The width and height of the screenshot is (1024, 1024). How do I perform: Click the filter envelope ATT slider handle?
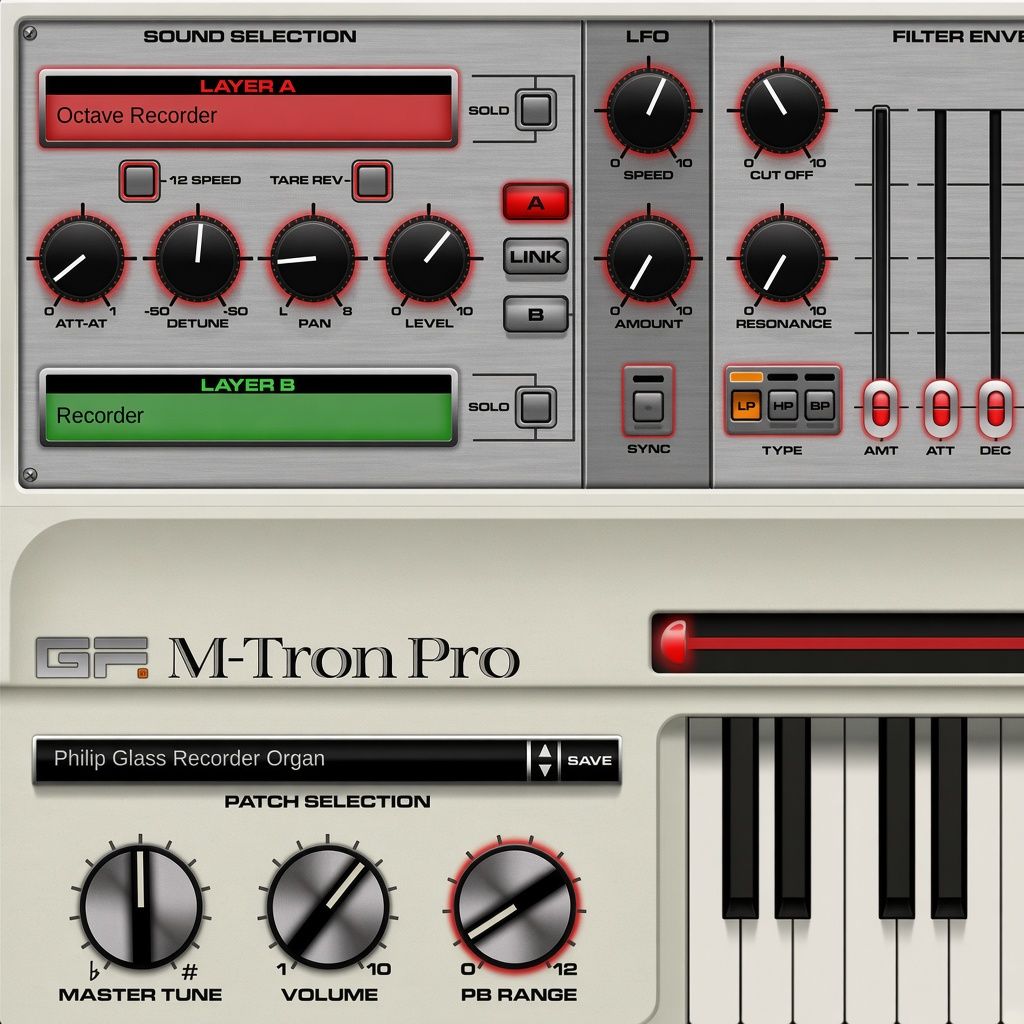point(940,409)
